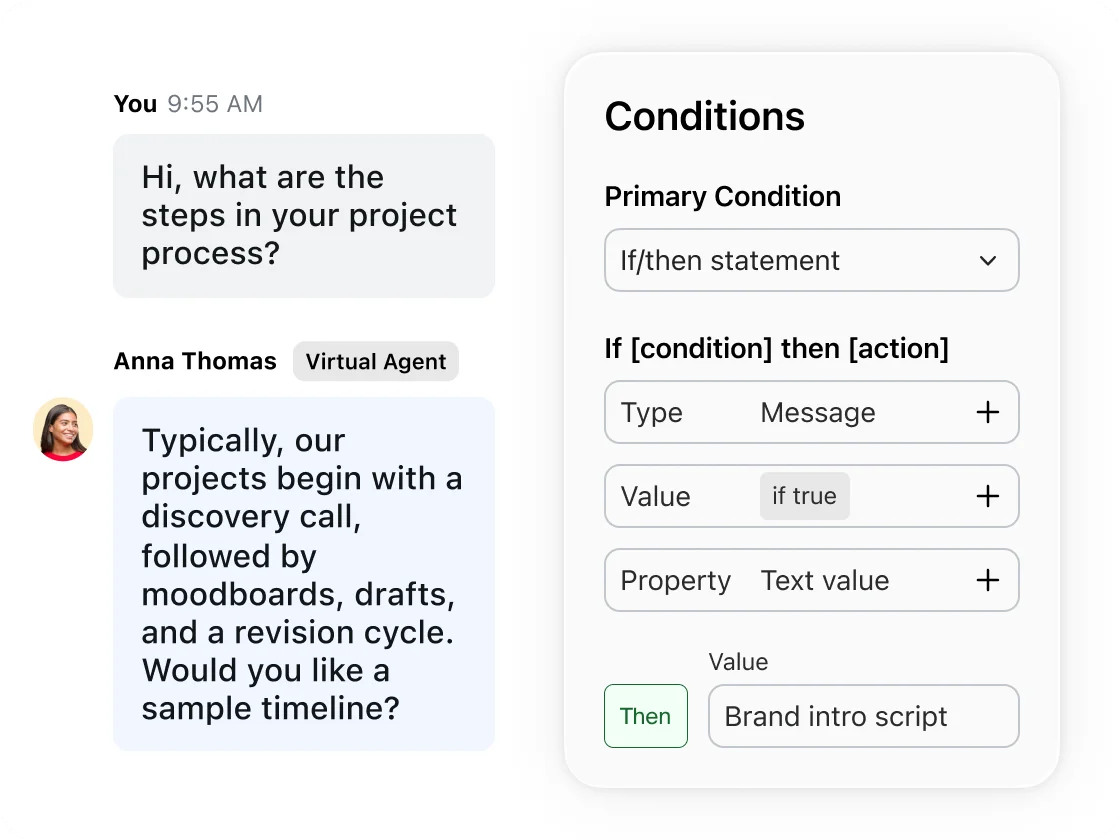Click the Virtual Agent reply bubble
This screenshot has width=1120, height=840.
(x=303, y=574)
